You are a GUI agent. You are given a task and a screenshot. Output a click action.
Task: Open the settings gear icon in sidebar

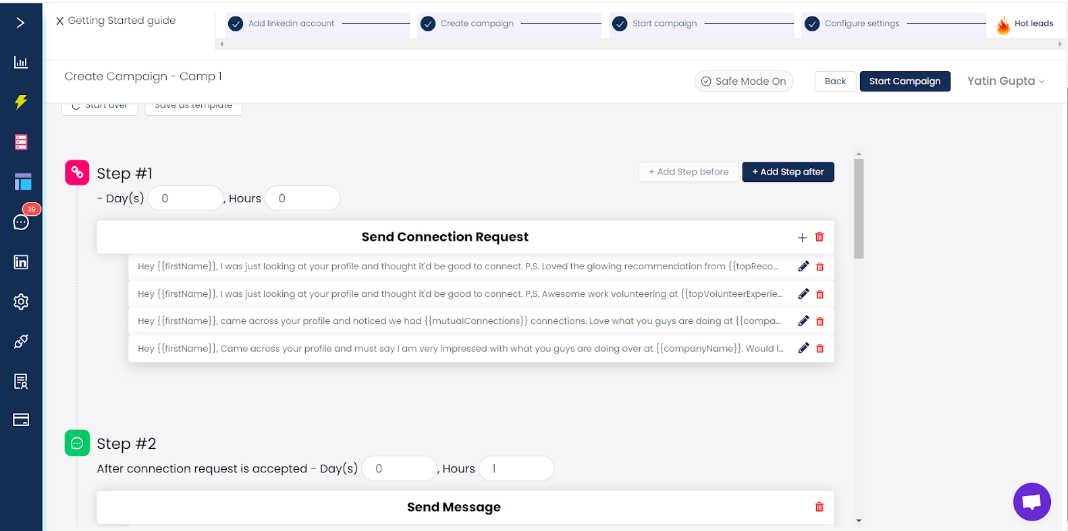[x=21, y=302]
